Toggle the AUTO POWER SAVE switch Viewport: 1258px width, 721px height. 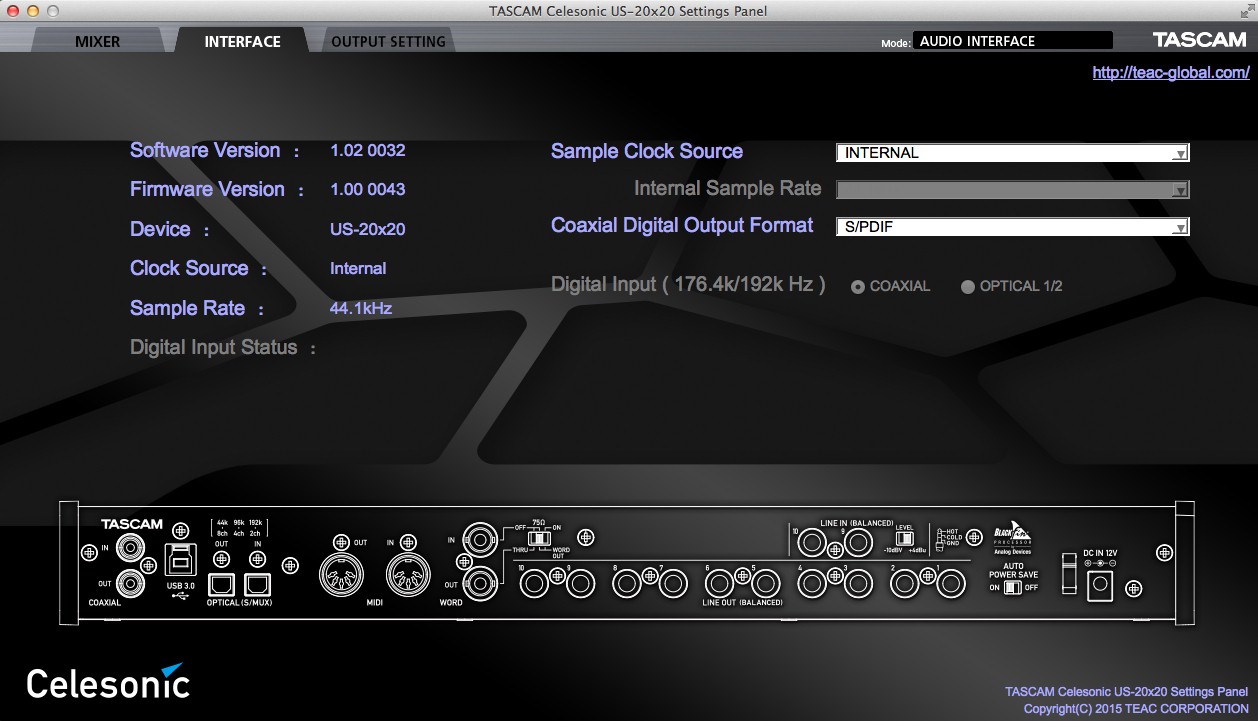click(1013, 588)
